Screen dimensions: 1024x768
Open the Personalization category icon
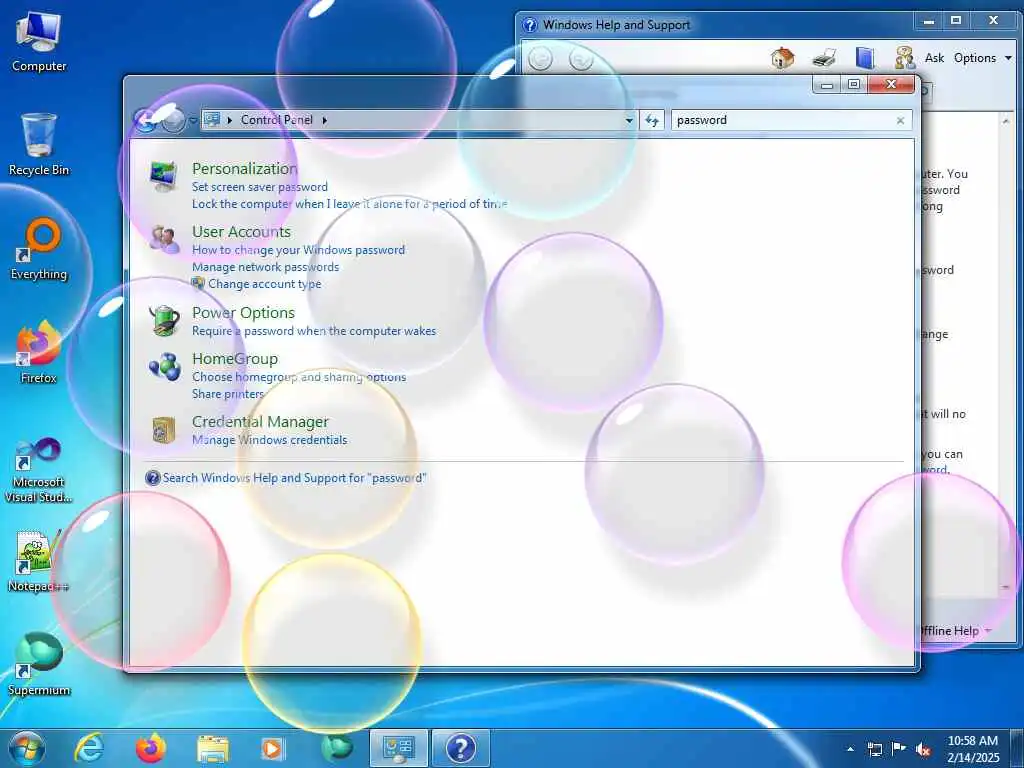(163, 175)
